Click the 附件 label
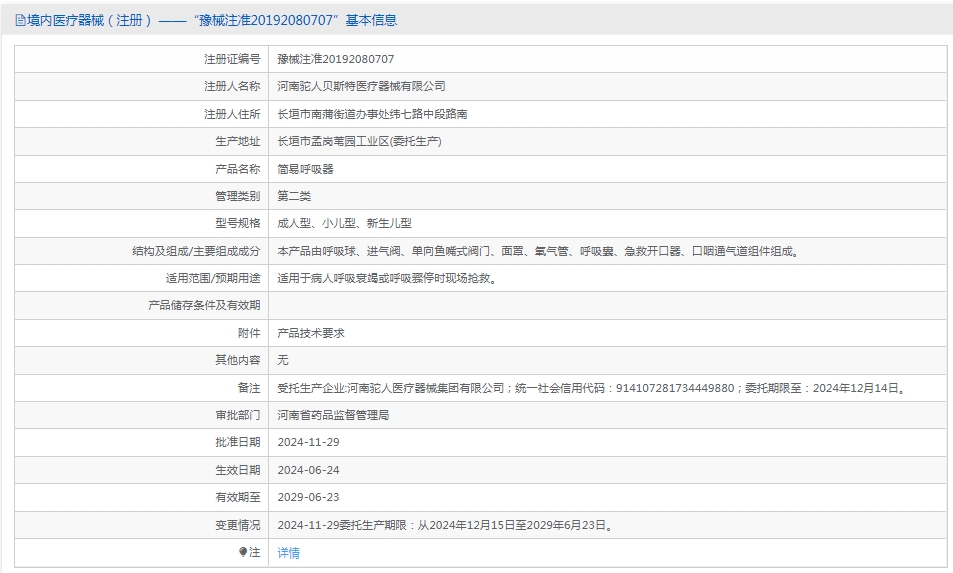This screenshot has width=953, height=573. coord(249,333)
